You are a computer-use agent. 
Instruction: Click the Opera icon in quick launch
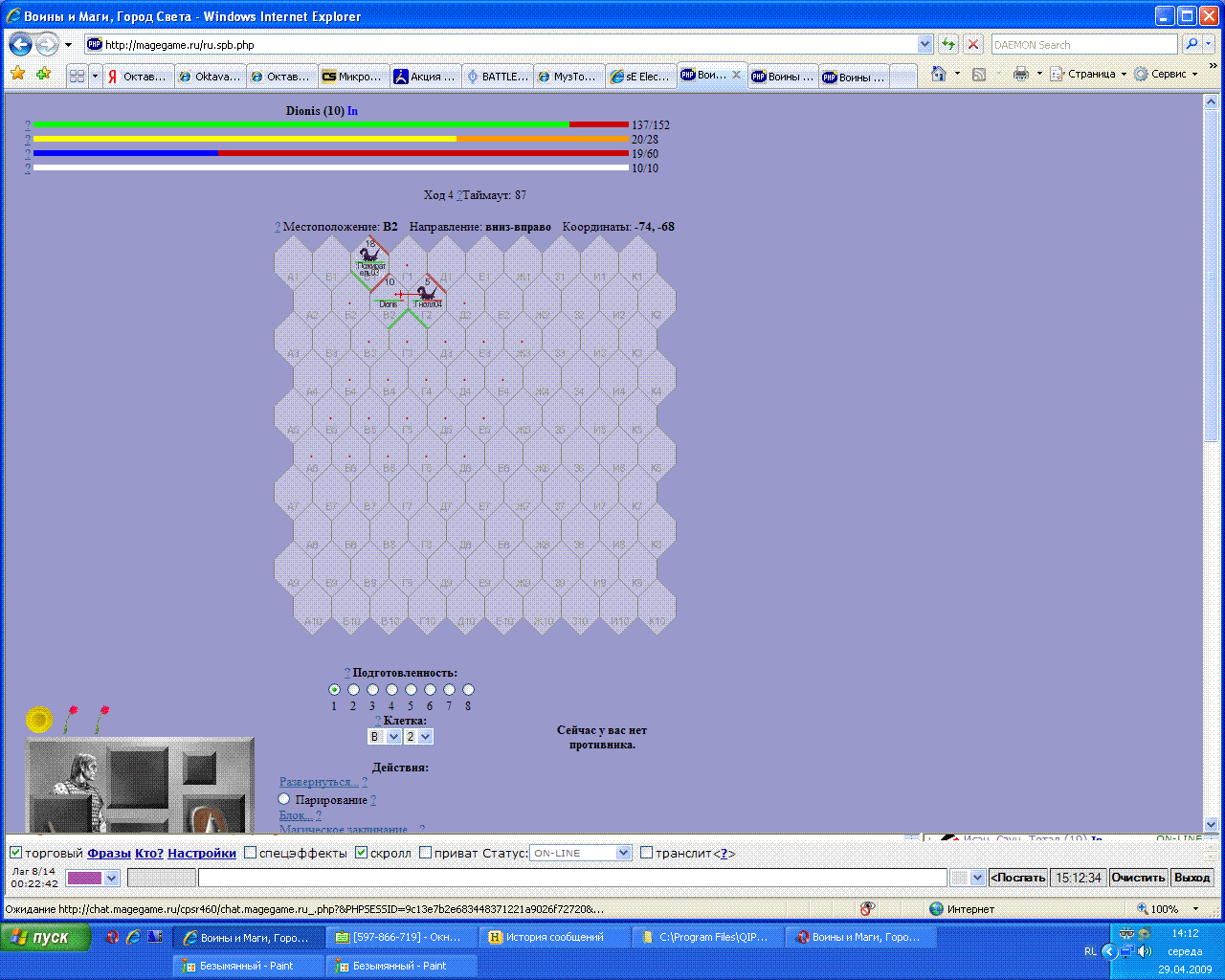(x=112, y=937)
